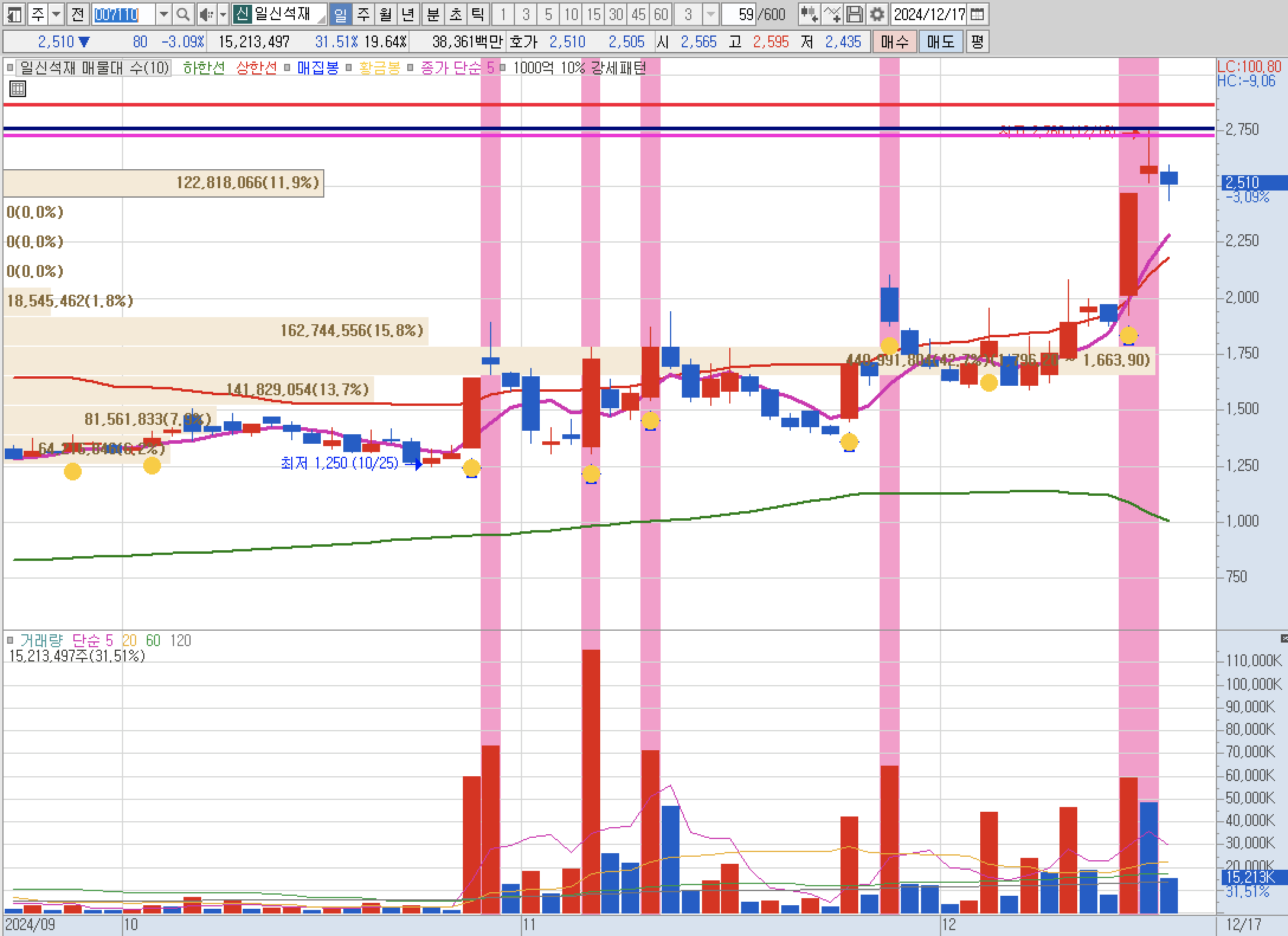Screen dimensions: 1288x936
Task: Switch to weekly 주 chart period
Action: pyautogui.click(x=363, y=14)
